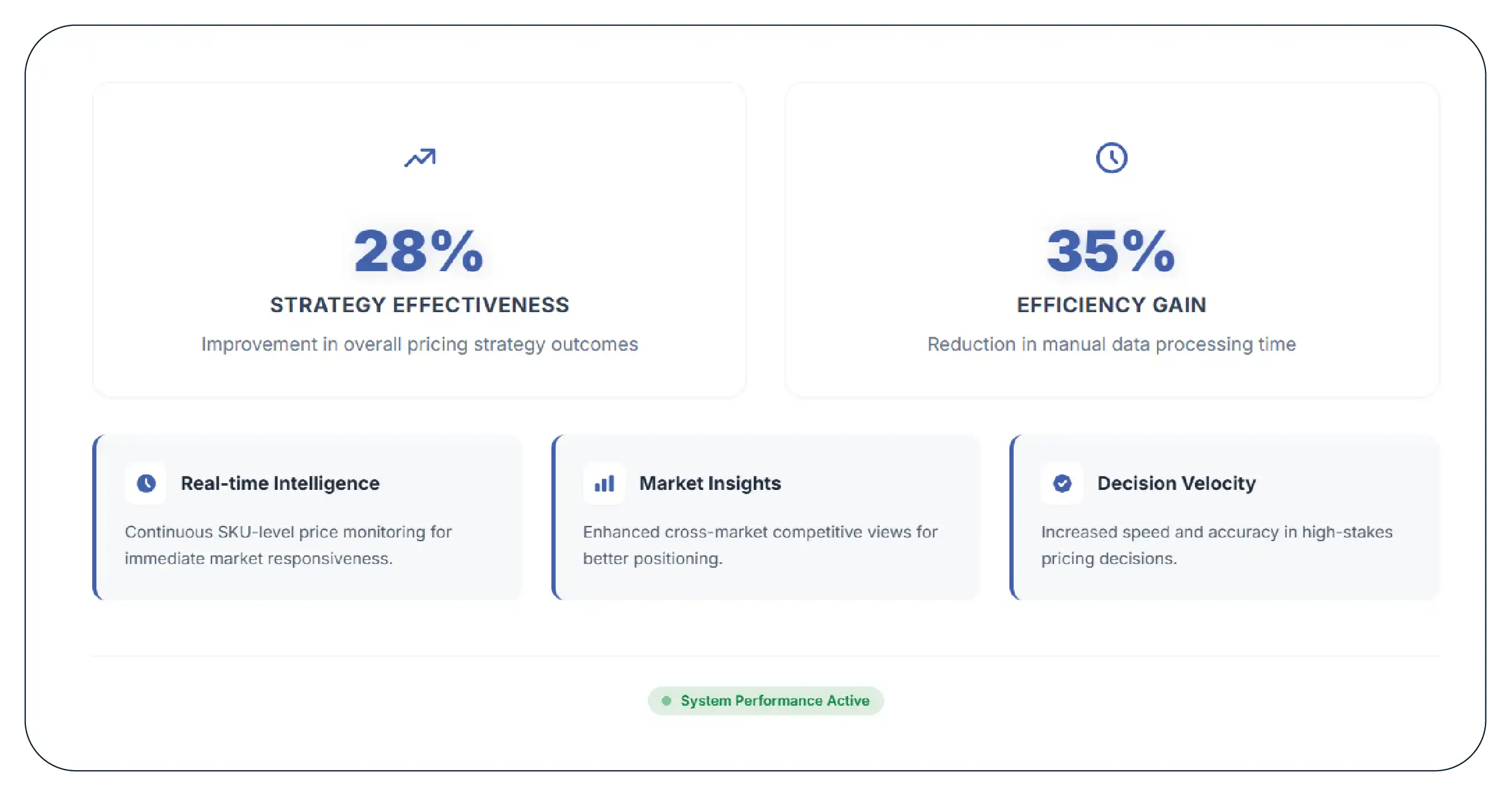This screenshot has height=796, width=1512.
Task: Open the Market Insights details link
Action: point(710,483)
